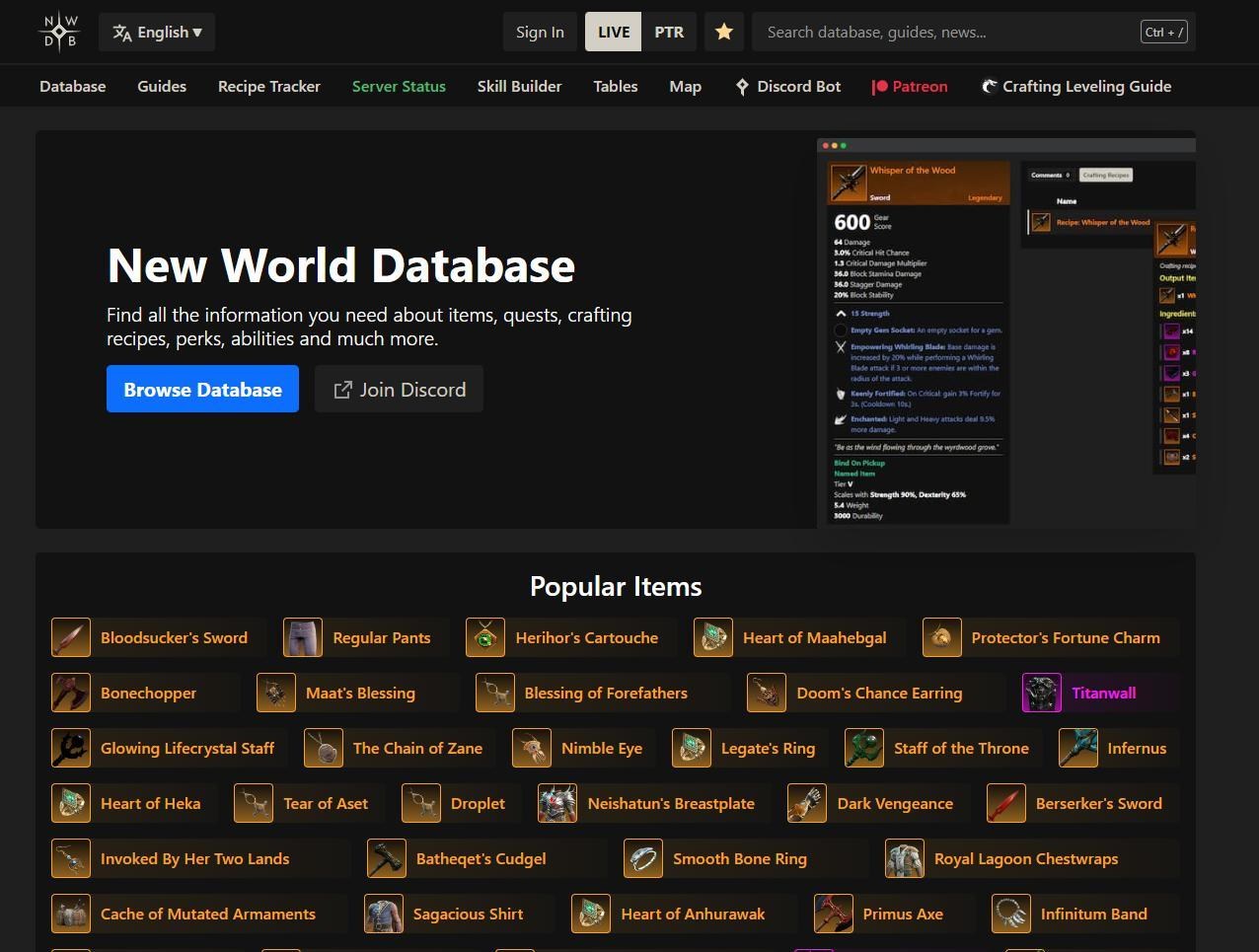The height and width of the screenshot is (952, 1259).
Task: Click the Infernus weapon icon
Action: point(1077,749)
